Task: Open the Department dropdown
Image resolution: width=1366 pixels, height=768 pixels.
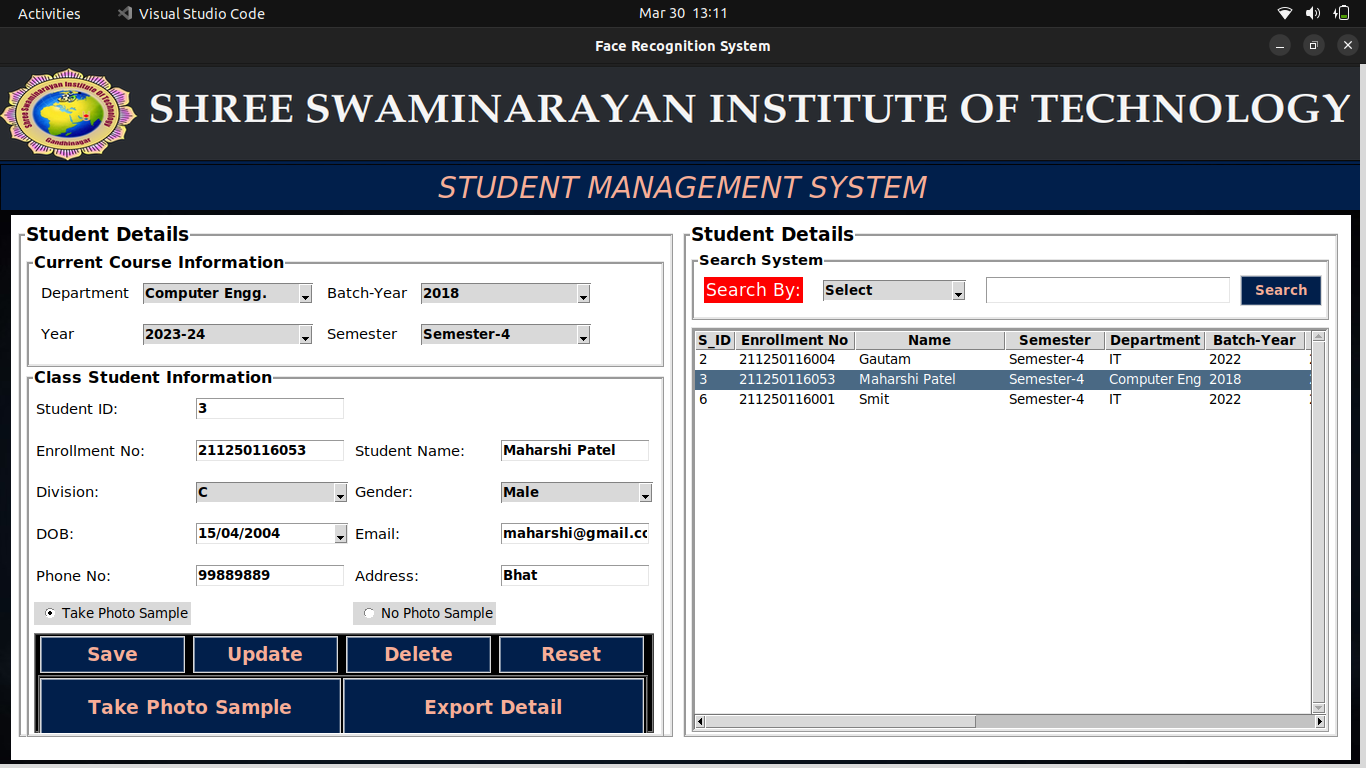Action: coord(228,293)
